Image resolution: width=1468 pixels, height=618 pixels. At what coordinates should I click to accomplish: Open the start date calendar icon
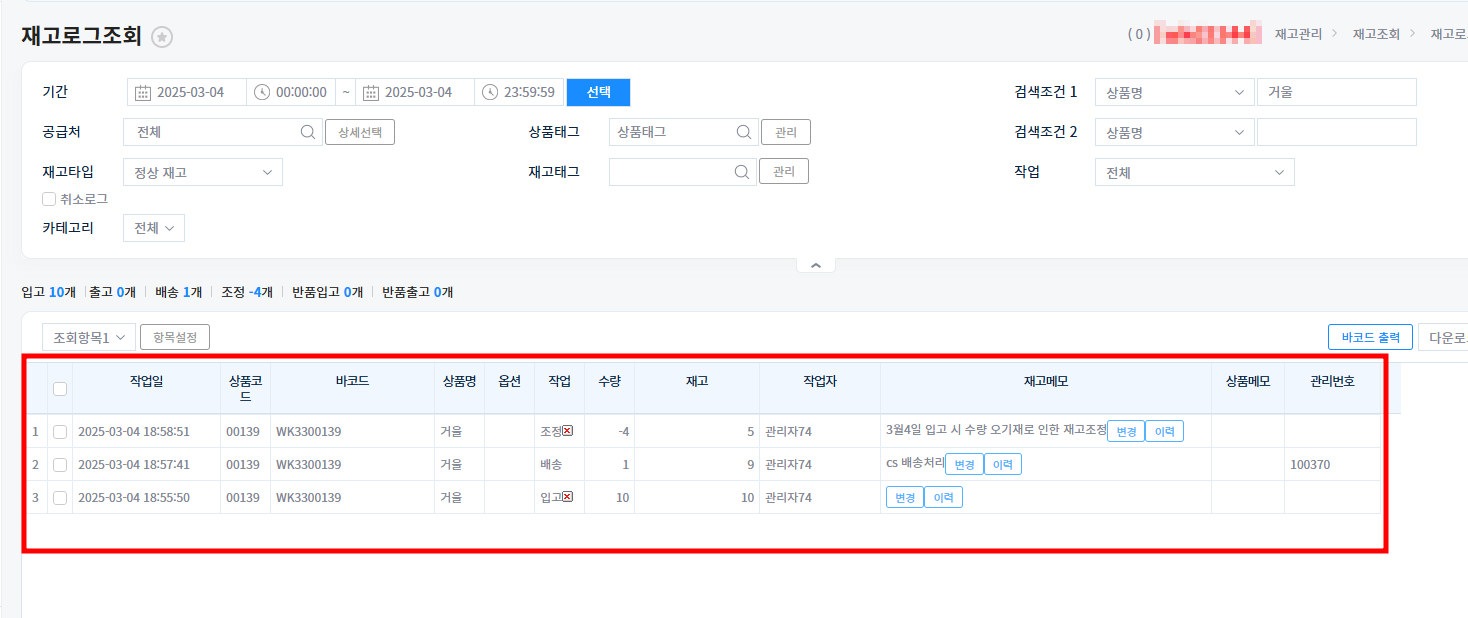coord(143,92)
